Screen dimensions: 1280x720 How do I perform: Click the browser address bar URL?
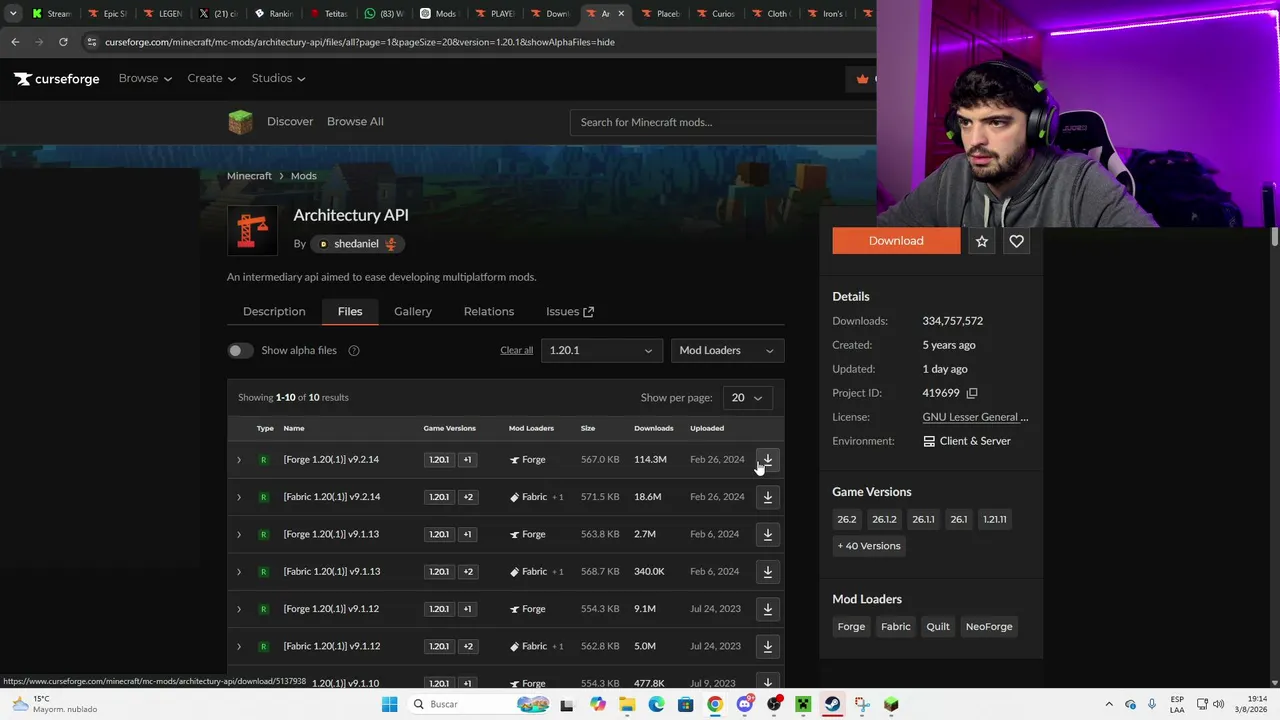tap(360, 42)
